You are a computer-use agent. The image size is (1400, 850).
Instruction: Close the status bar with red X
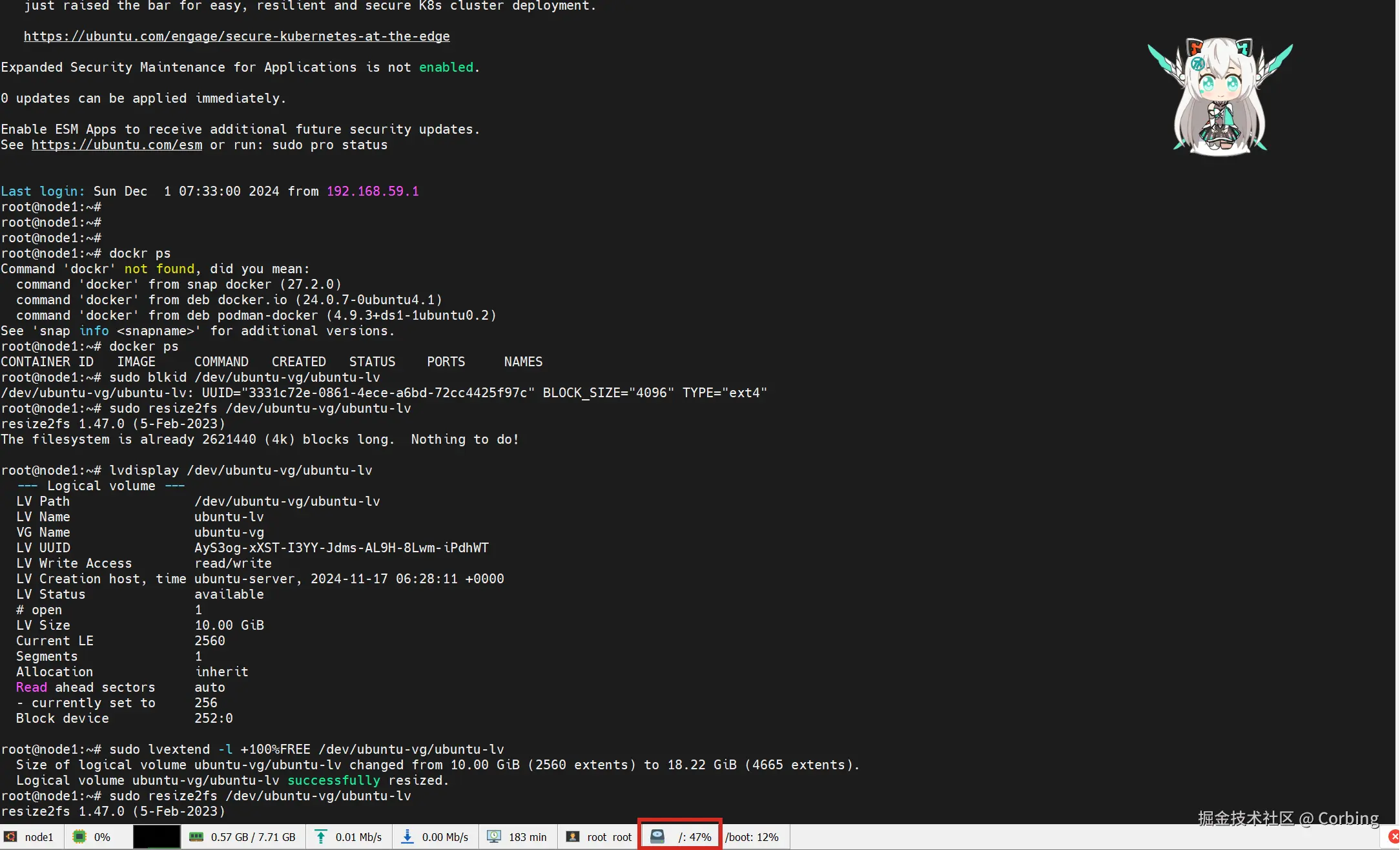pos(1394,837)
